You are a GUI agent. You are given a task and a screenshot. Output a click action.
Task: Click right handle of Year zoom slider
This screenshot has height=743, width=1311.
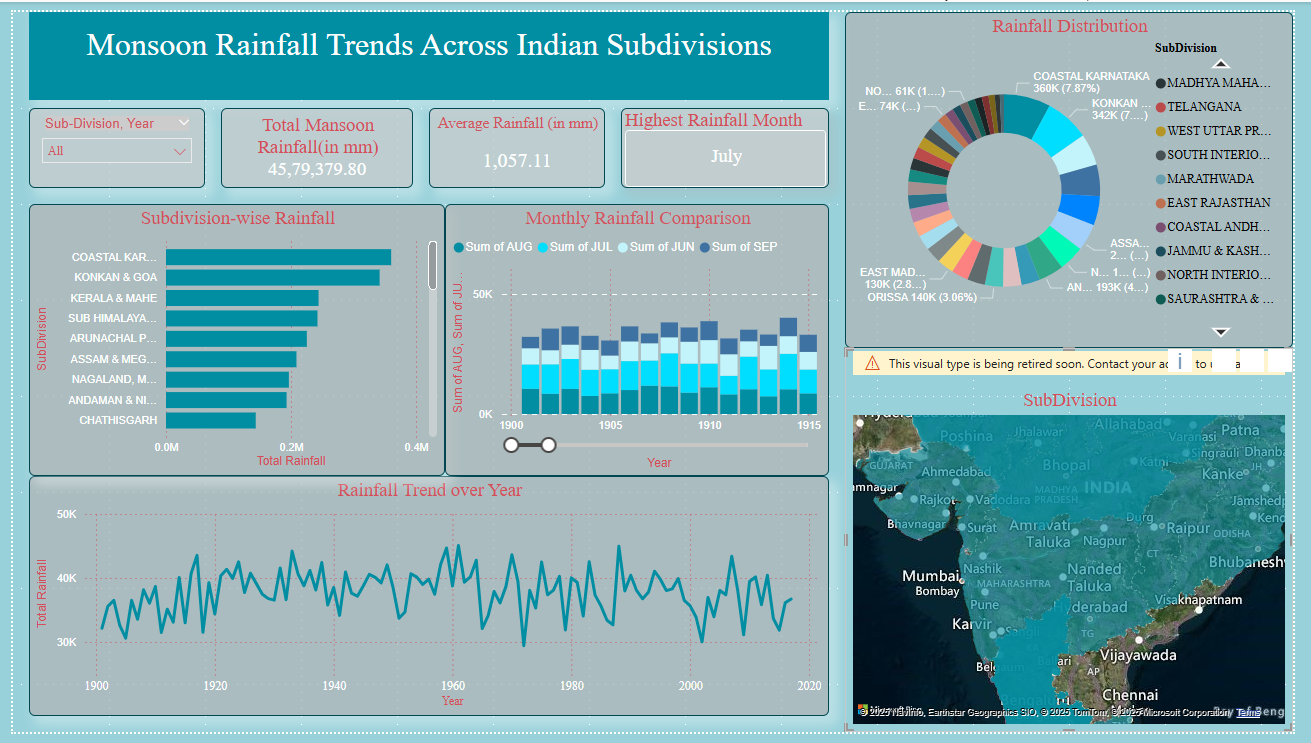point(548,444)
